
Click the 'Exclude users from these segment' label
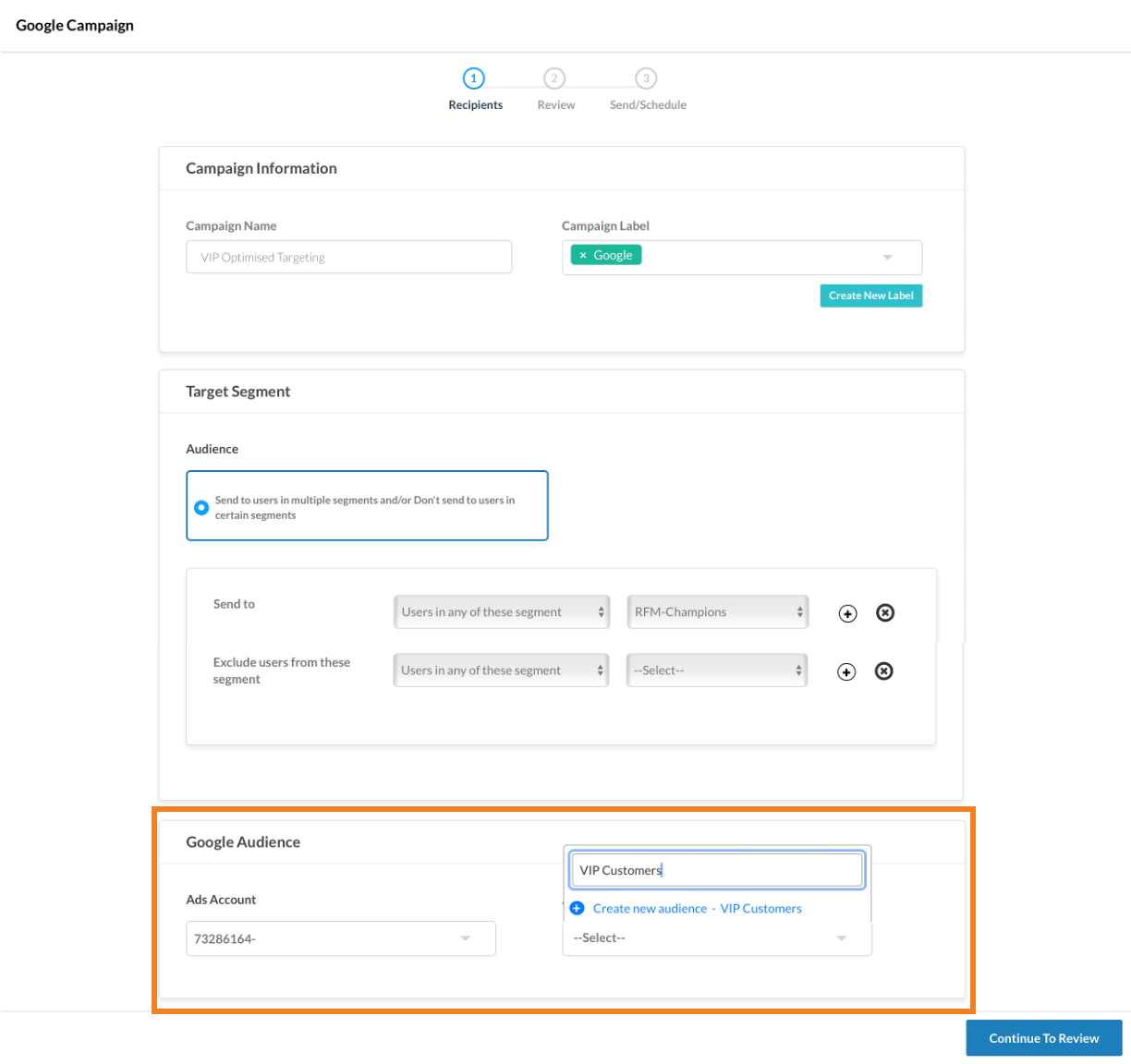[x=282, y=671]
